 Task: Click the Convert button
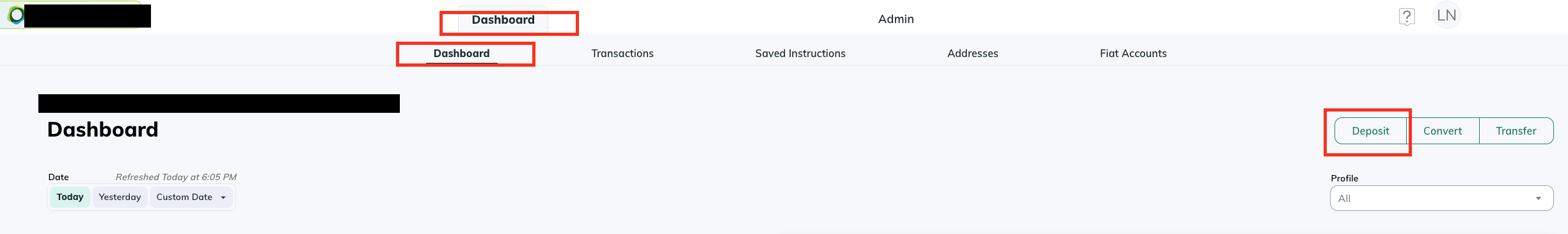(1443, 131)
